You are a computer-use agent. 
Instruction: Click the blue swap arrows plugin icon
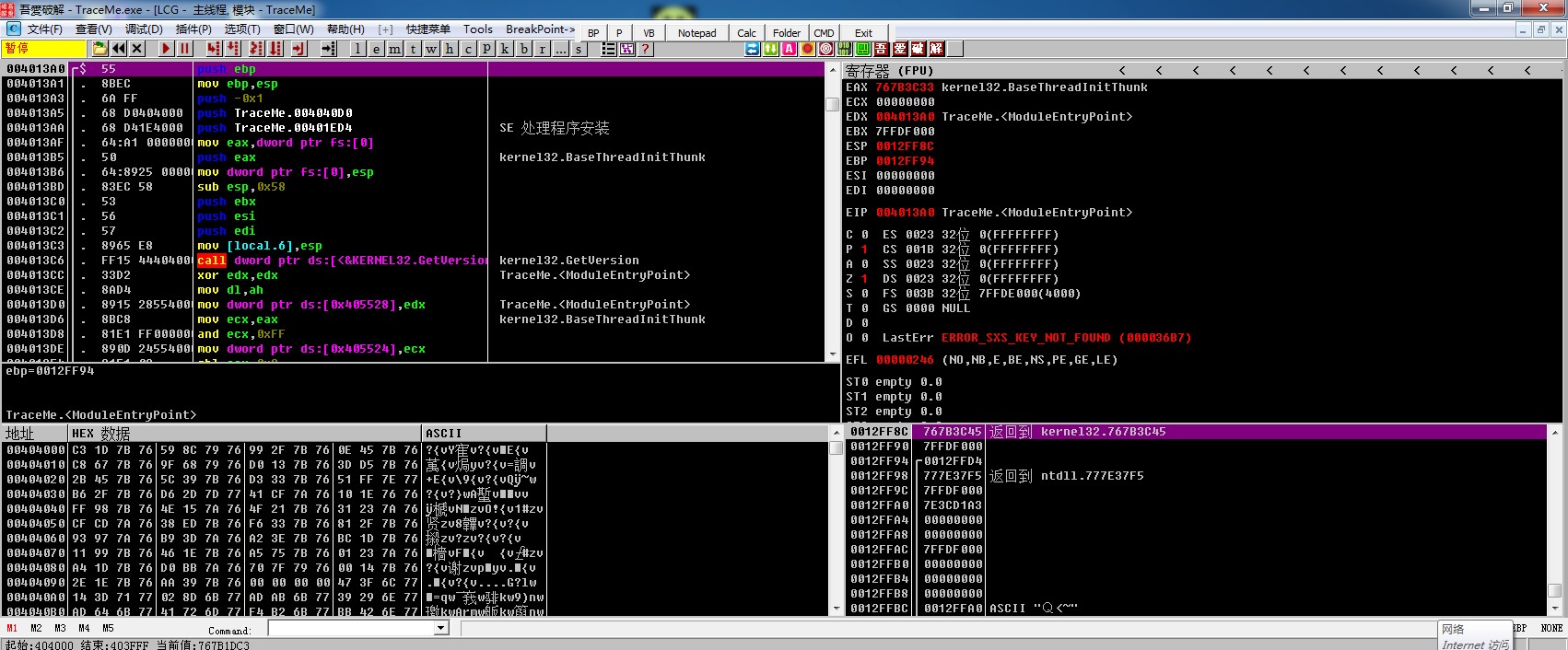pyautogui.click(x=753, y=49)
